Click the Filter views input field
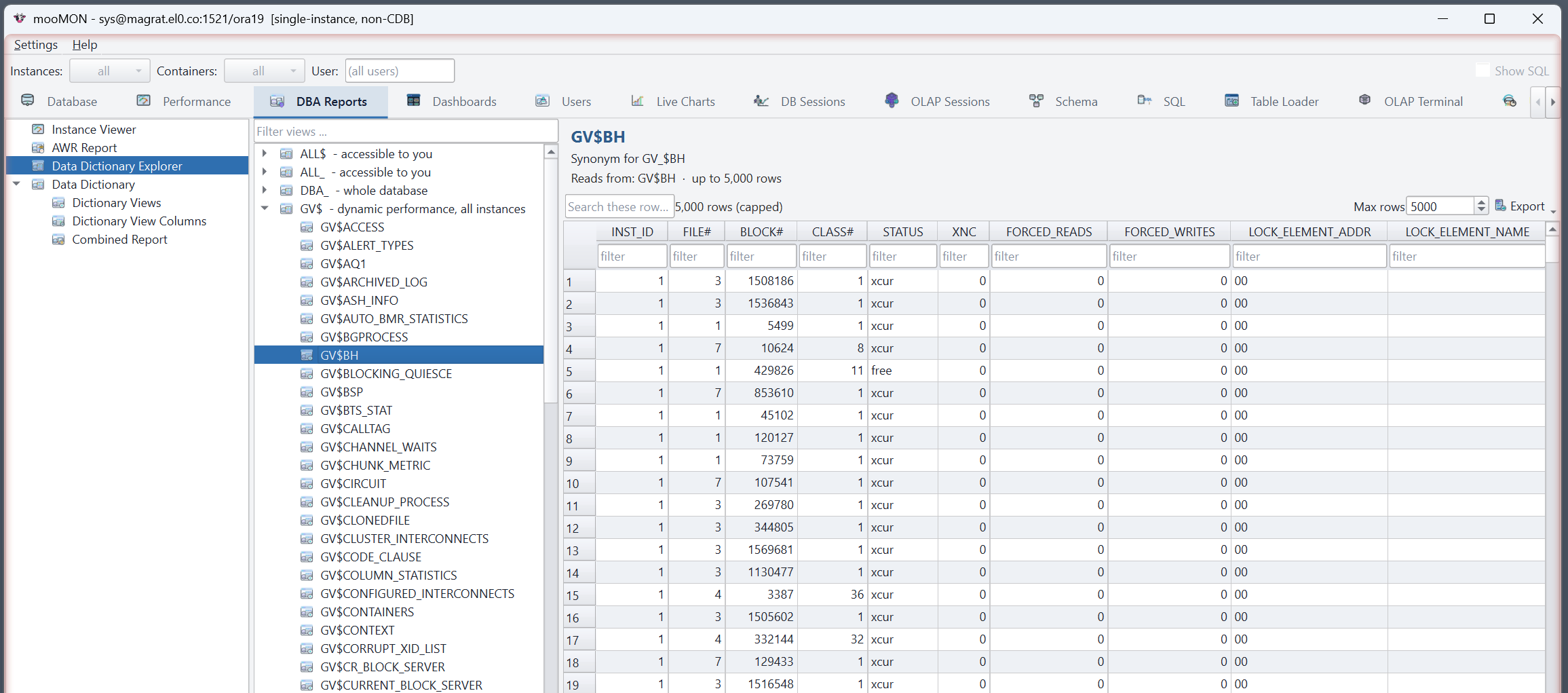The height and width of the screenshot is (693, 1568). 406,131
